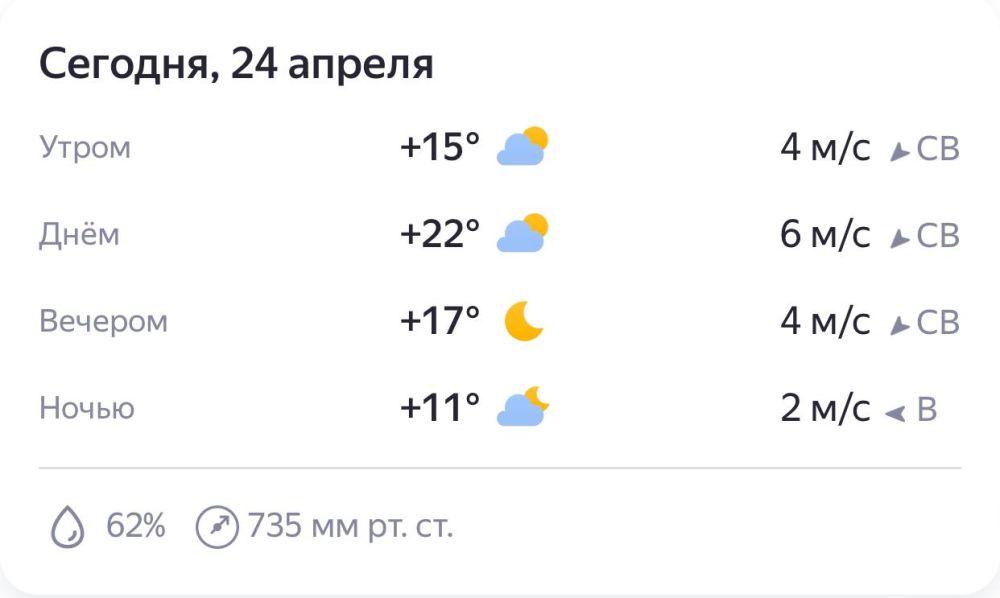Click the +22° daytime temperature

[440, 235]
